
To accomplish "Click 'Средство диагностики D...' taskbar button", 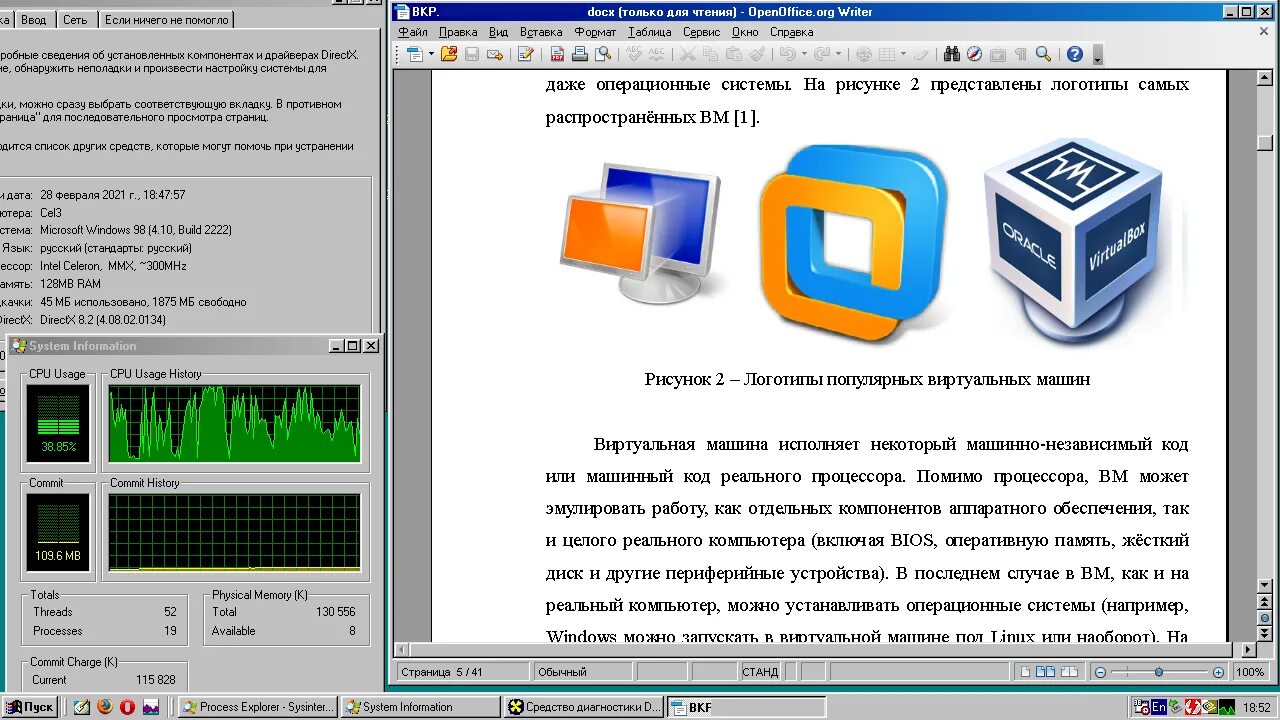I will coord(584,707).
